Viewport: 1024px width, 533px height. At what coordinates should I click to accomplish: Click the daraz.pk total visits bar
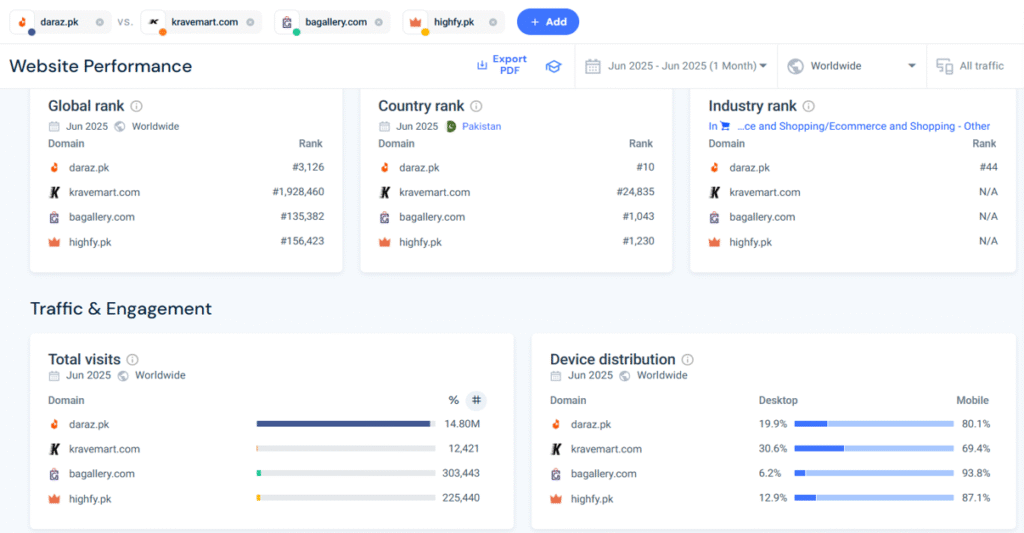click(x=343, y=424)
